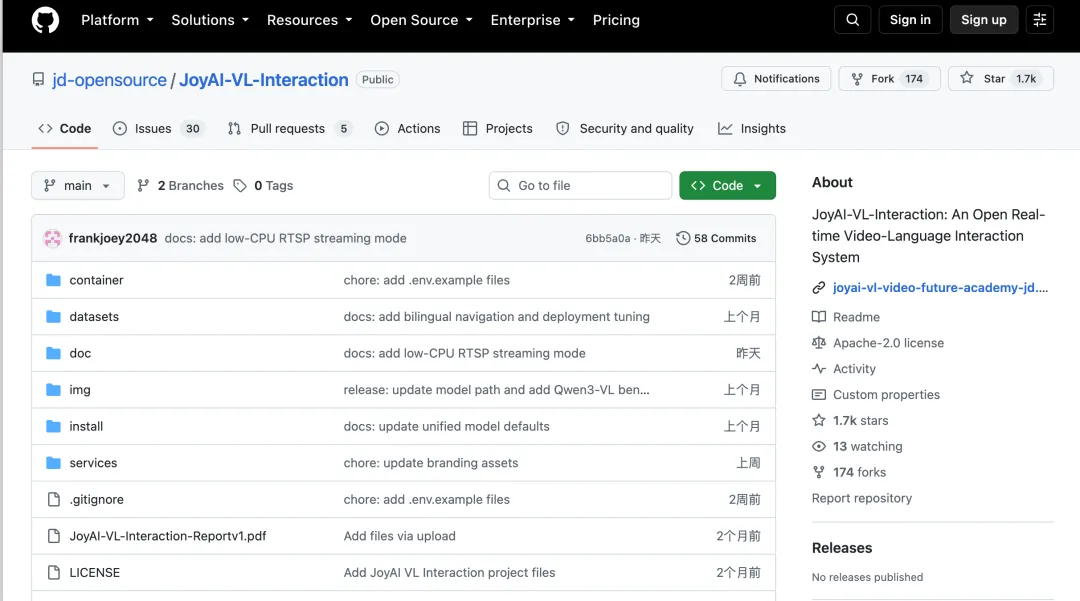Switch to the Security and quality tab

coord(625,129)
